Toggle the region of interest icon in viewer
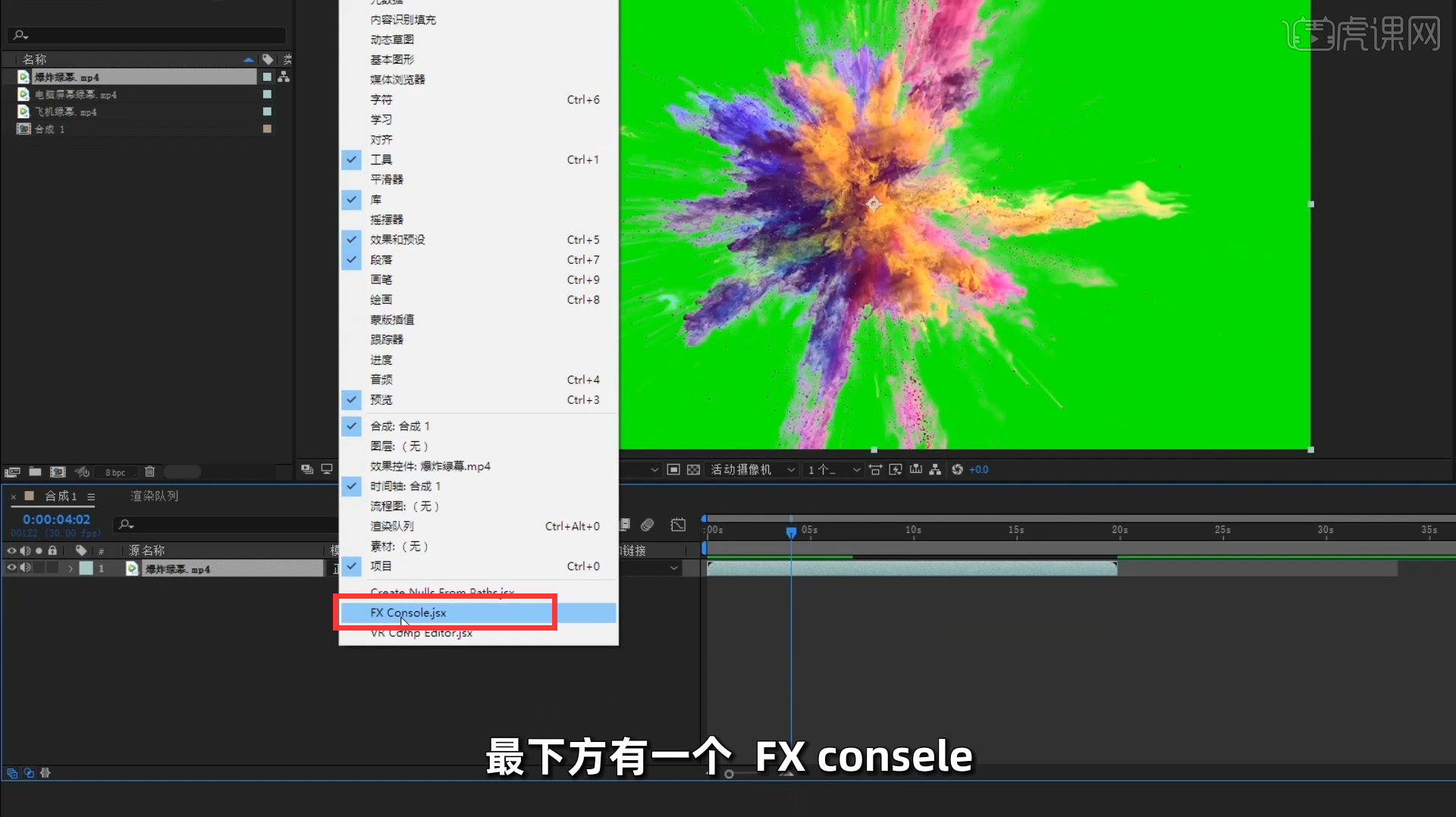The image size is (1456, 817). [x=673, y=470]
